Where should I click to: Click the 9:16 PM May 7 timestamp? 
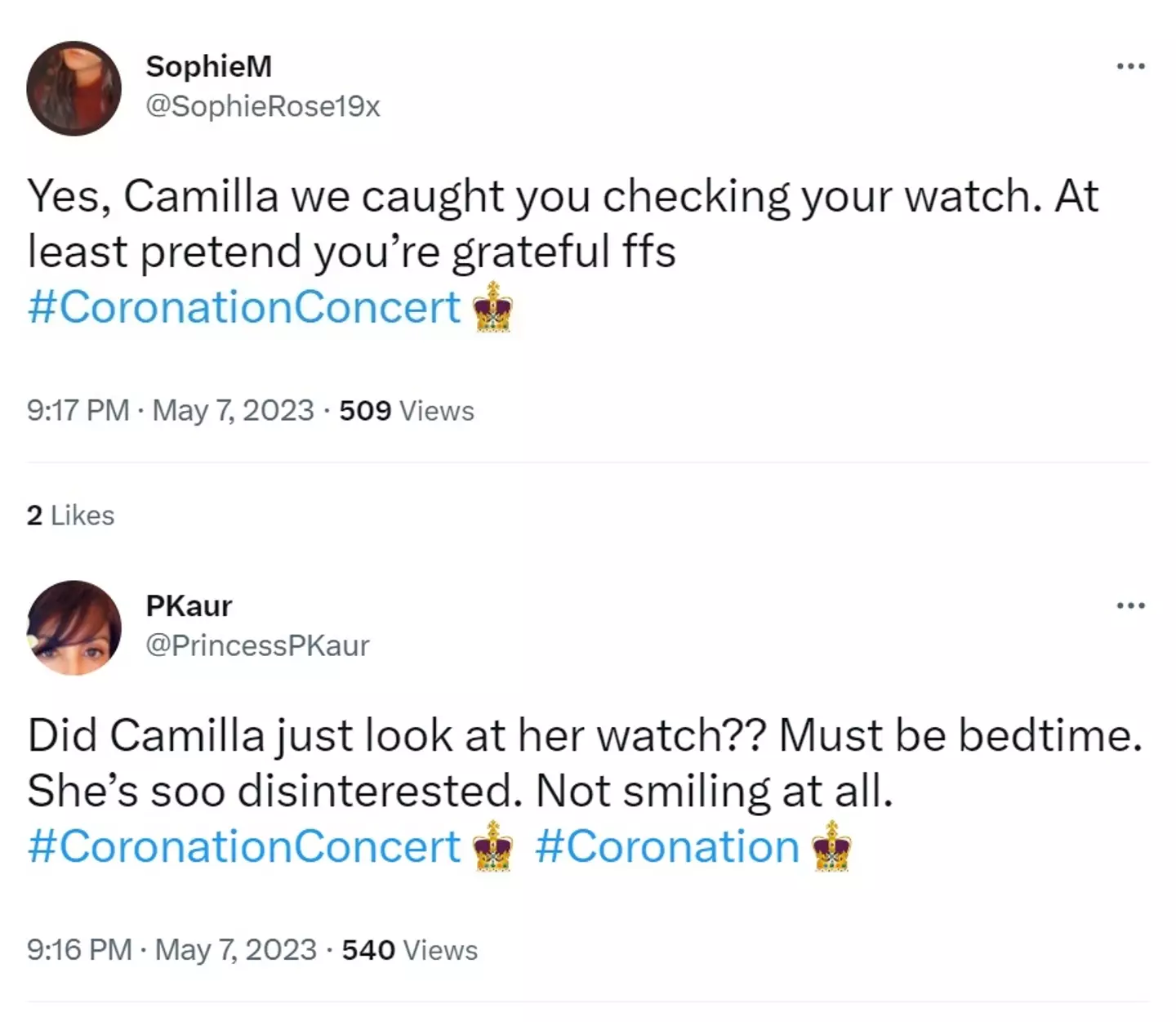tap(168, 949)
